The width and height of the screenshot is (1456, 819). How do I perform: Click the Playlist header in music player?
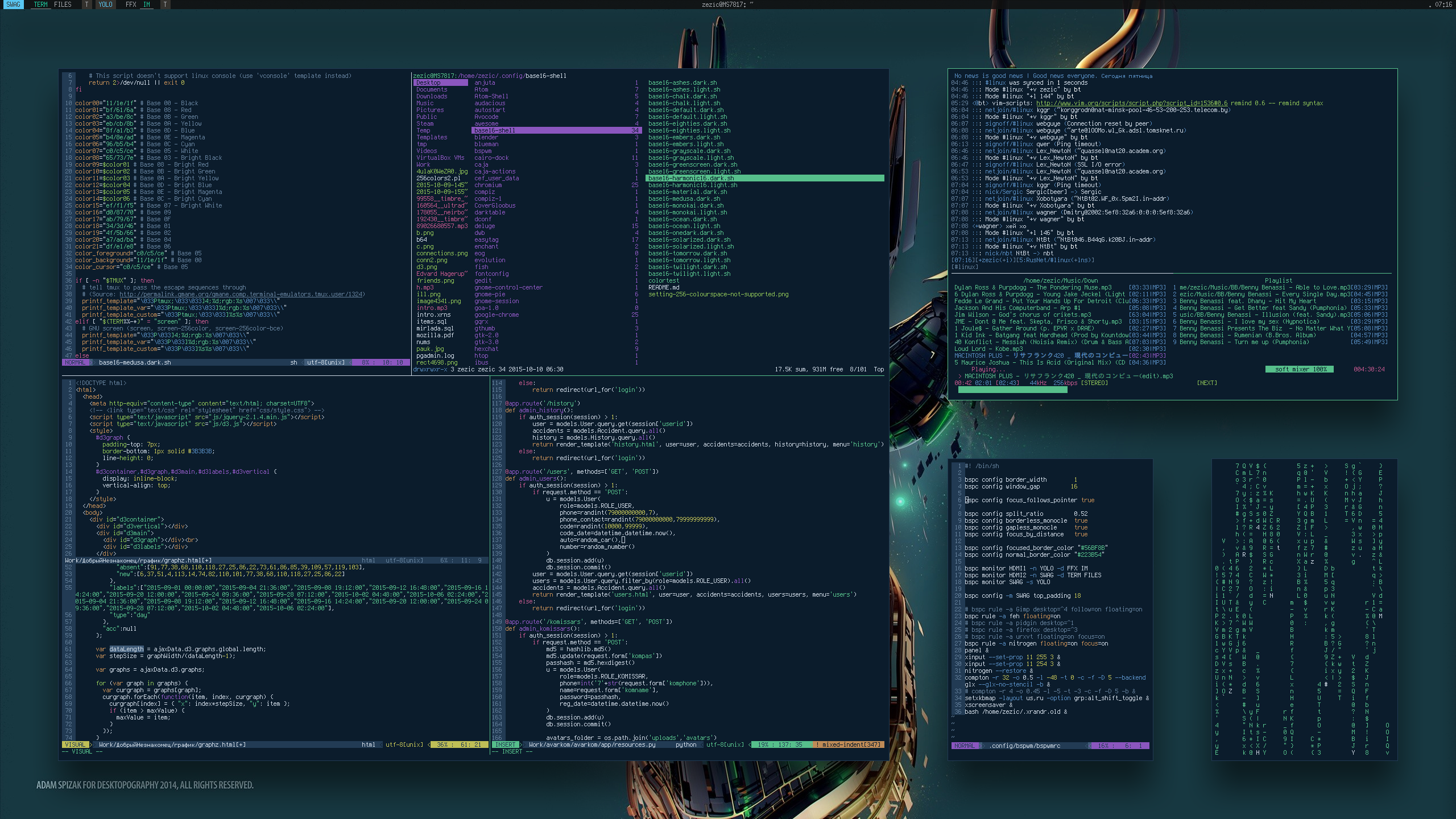1278,280
